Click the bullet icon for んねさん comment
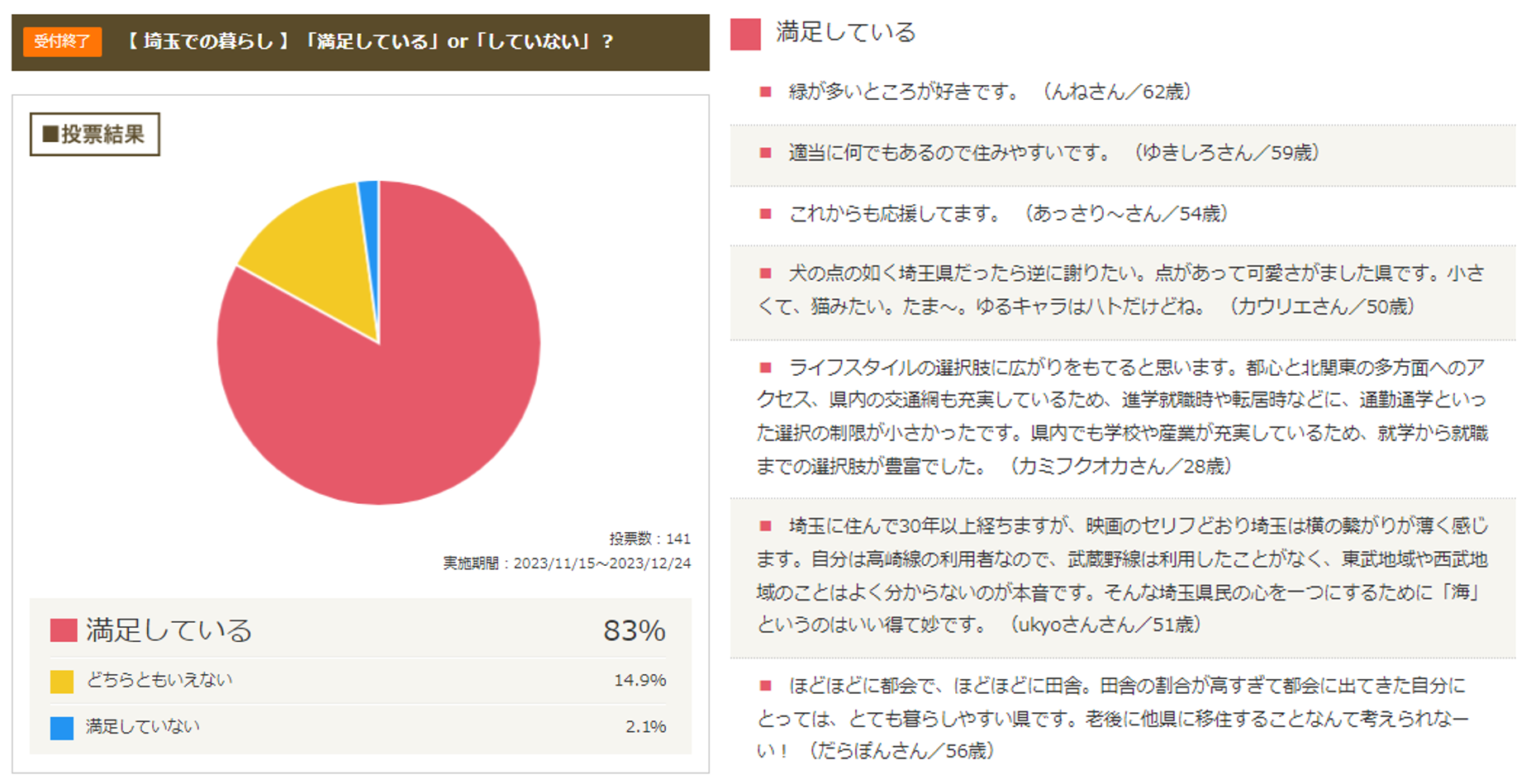The height and width of the screenshot is (784, 1526). [x=766, y=93]
